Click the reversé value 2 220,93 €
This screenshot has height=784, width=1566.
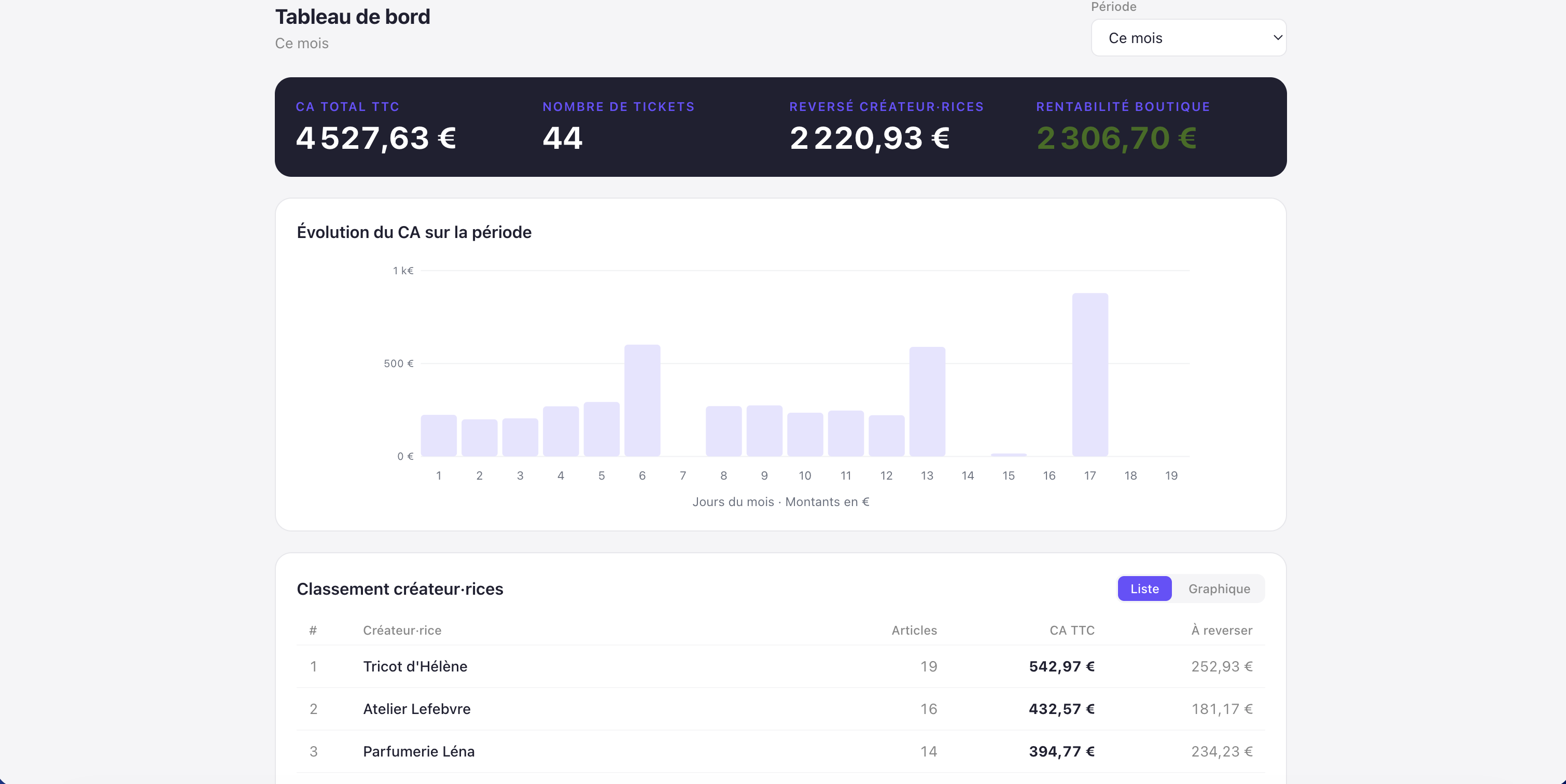click(869, 138)
